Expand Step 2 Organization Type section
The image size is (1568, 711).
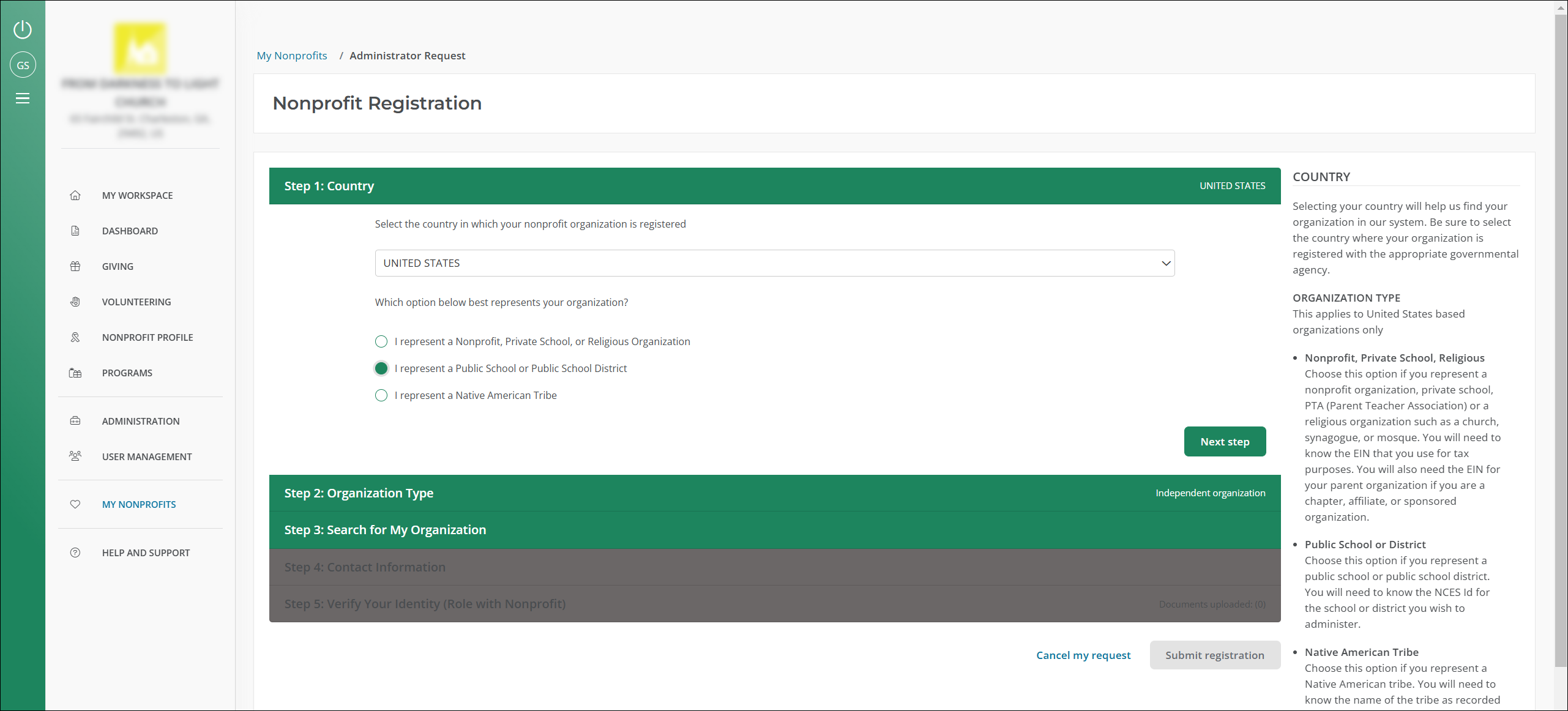(x=771, y=493)
